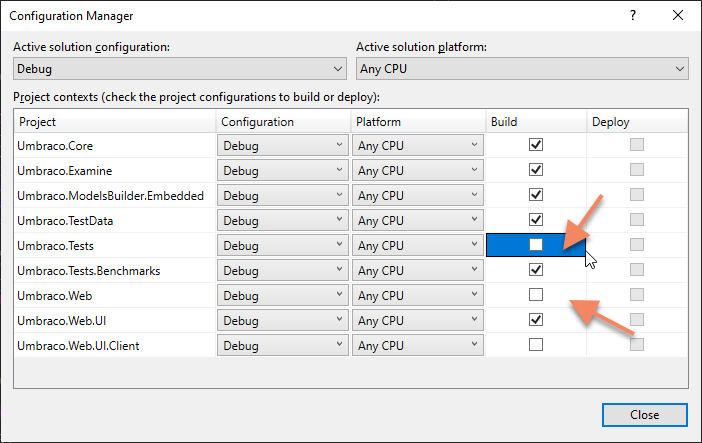702x443 pixels.
Task: Select the Umbraco.Web.UI.Client project name
Action: [x=78, y=346]
